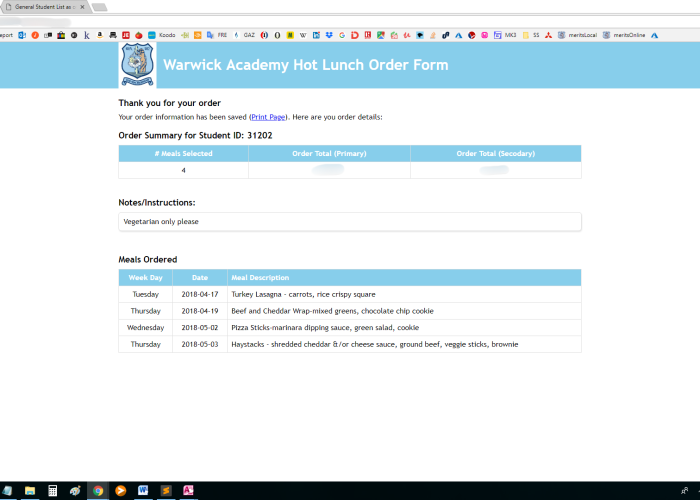Open a new browser tab
The height and width of the screenshot is (500, 700).
(x=99, y=7)
